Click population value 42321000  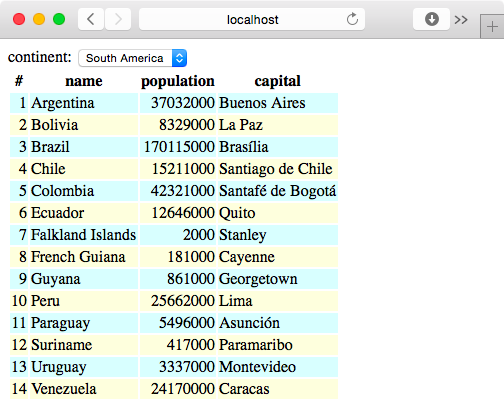[178, 191]
